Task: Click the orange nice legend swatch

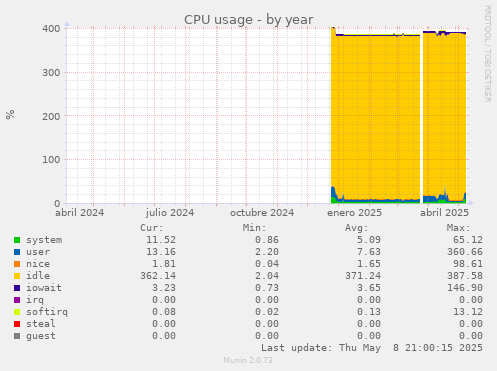Action: [17, 264]
